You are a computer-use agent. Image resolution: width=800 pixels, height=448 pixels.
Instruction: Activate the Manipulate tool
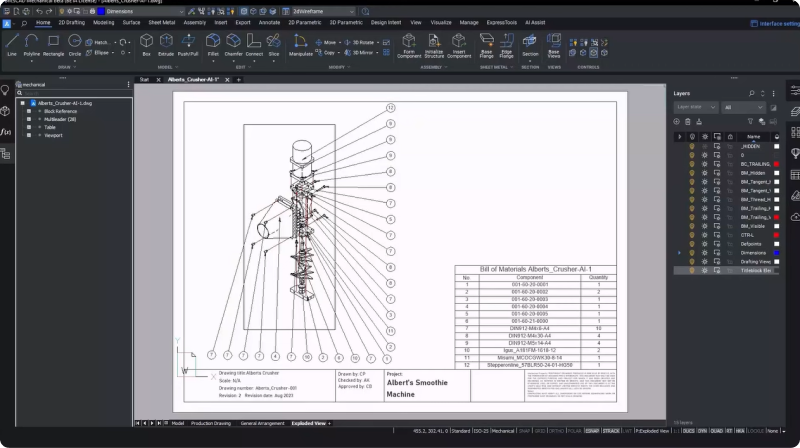(x=301, y=42)
